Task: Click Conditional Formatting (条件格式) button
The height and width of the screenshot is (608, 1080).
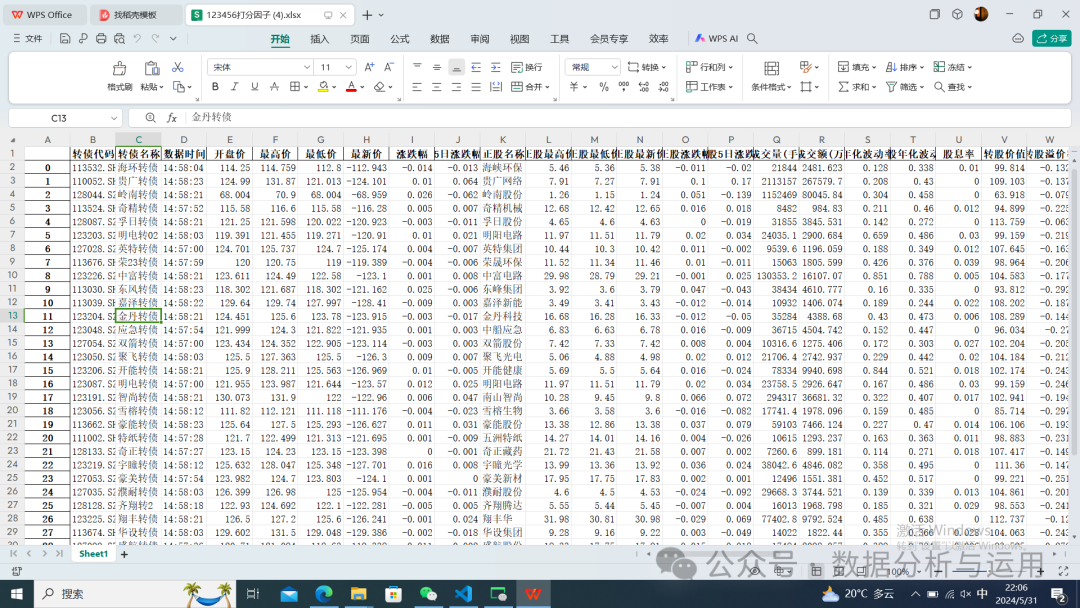Action: coord(771,76)
